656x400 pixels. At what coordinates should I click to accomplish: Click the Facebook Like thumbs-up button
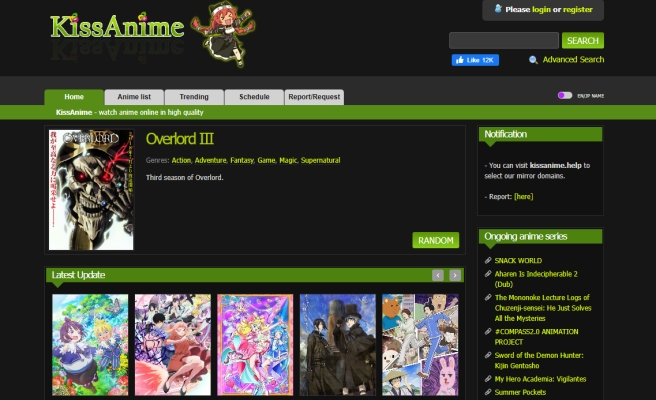(475, 60)
